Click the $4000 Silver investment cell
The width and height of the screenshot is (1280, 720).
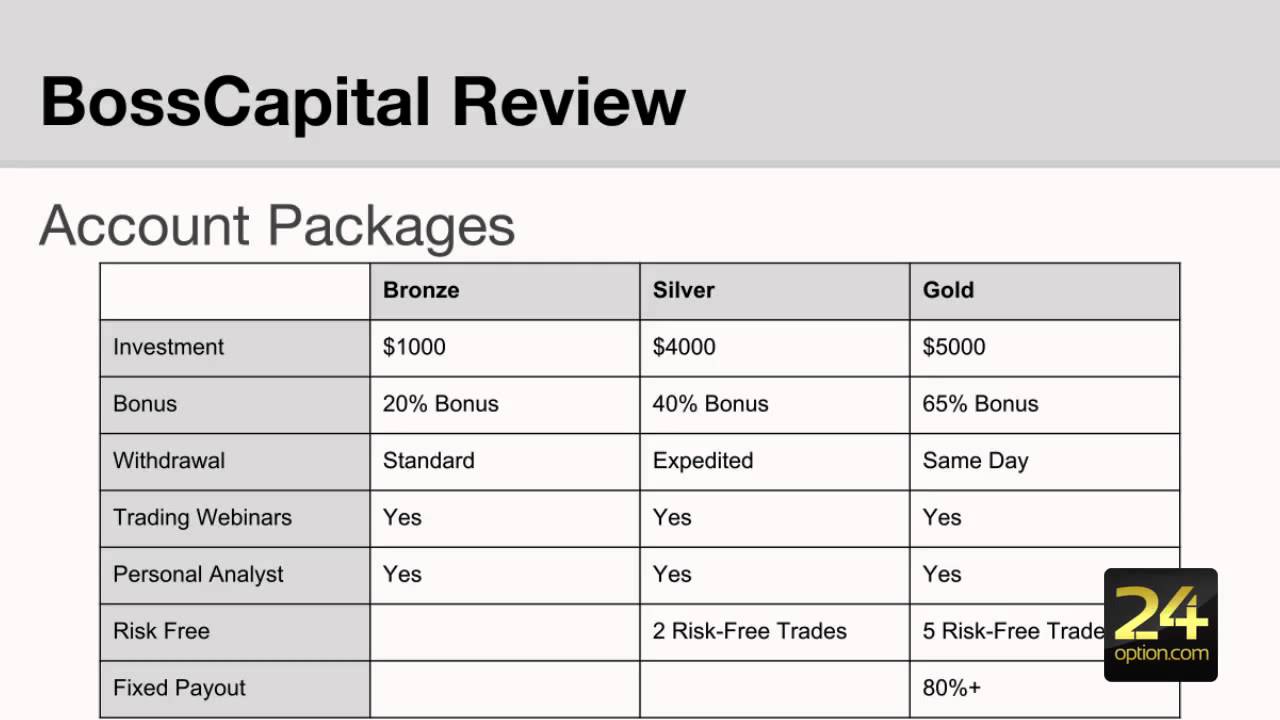(x=684, y=347)
